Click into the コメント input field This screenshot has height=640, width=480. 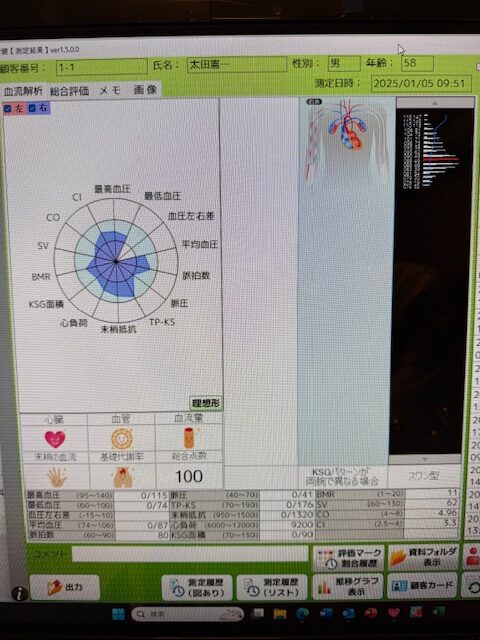(x=190, y=554)
